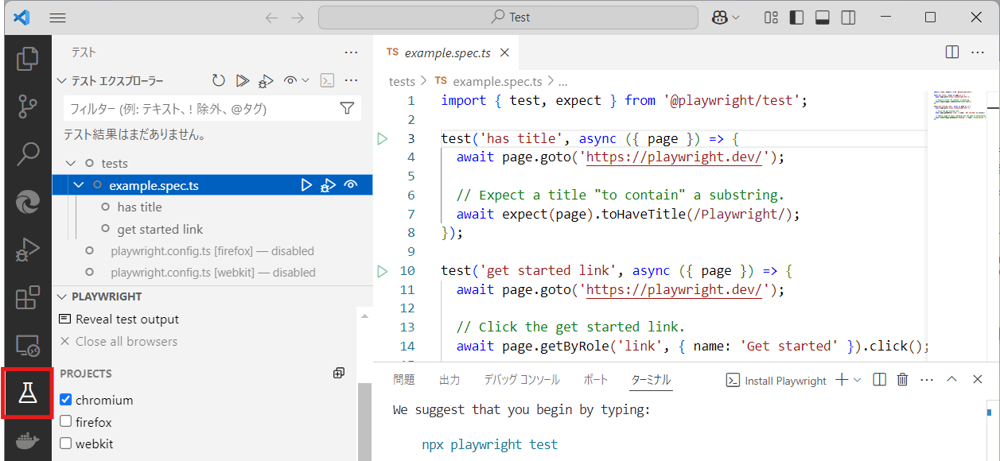Collapse the example.spec.ts tree node

(x=79, y=186)
